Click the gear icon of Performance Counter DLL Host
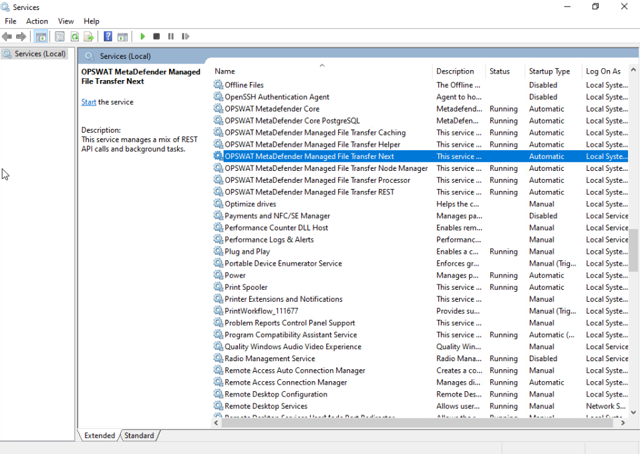The image size is (640, 454). pos(218,227)
